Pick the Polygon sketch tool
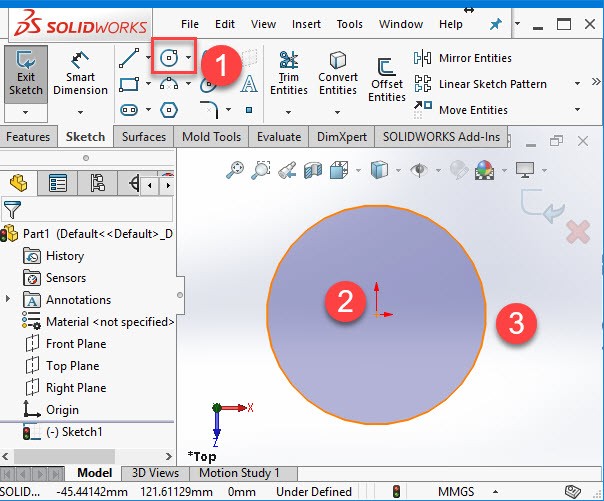Viewport: 604px width, 501px height. (x=169, y=110)
